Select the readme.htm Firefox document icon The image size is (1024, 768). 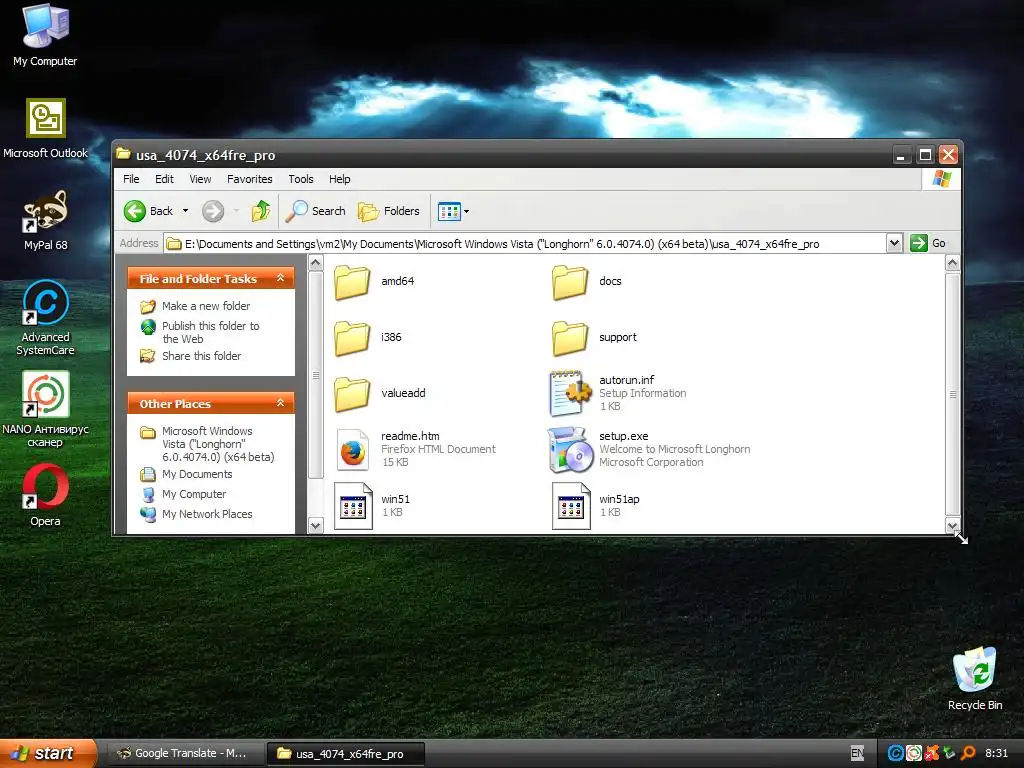pos(353,450)
